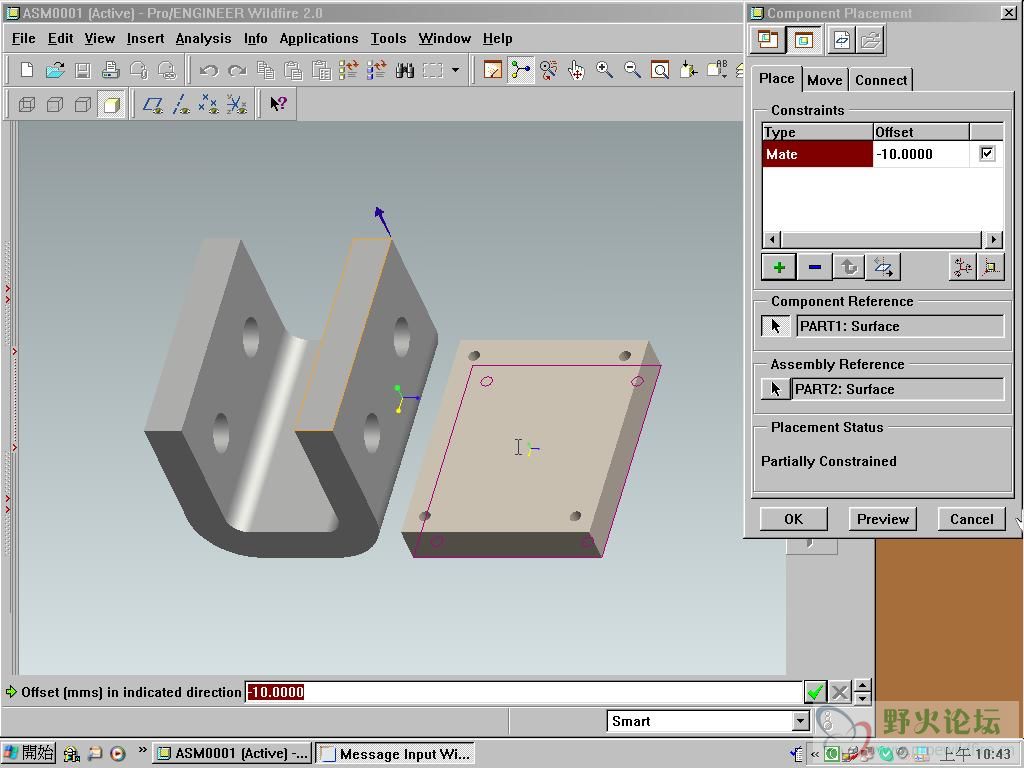Uncheck the Mate constraint enabled checkbox

tap(987, 153)
